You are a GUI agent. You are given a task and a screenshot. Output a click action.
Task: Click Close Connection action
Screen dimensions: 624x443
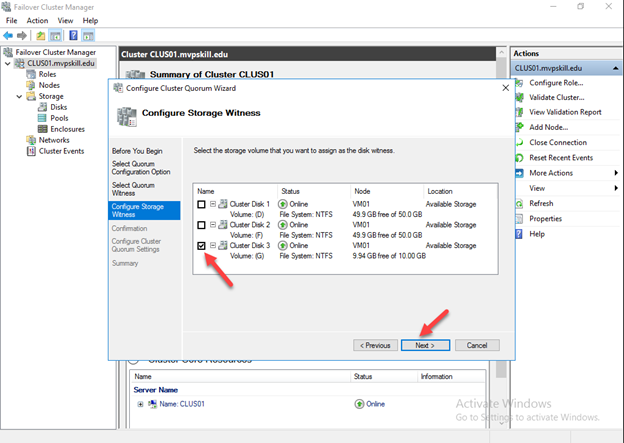(x=558, y=142)
